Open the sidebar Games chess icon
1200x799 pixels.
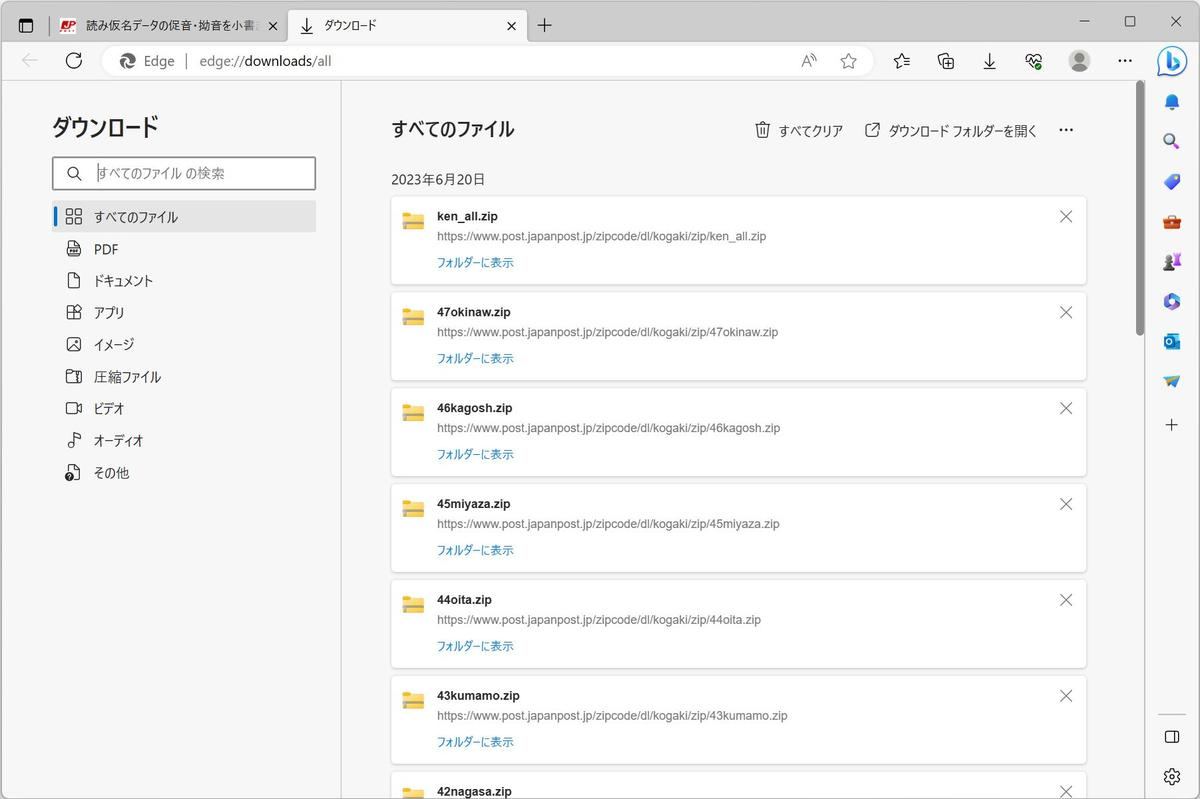click(1171, 261)
